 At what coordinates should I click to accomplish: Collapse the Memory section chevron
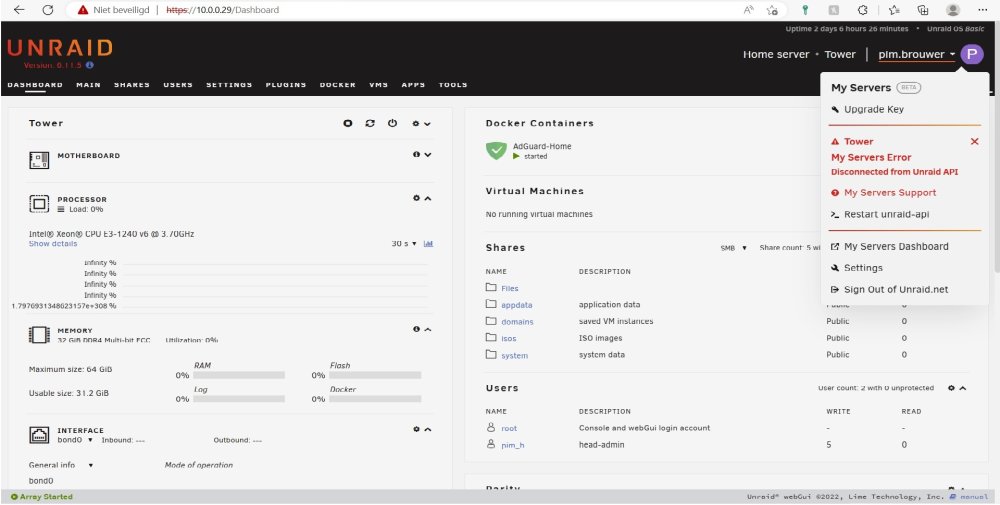pyautogui.click(x=428, y=329)
